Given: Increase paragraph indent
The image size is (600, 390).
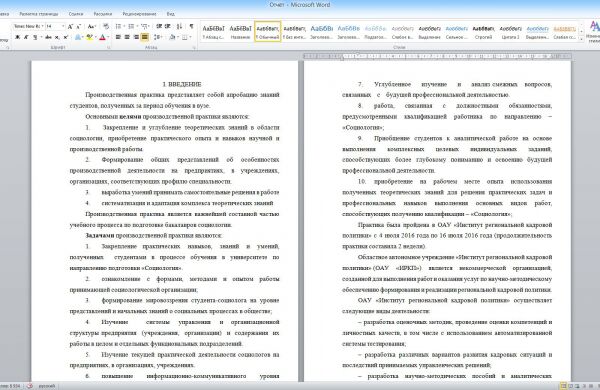Looking at the screenshot, I should coord(168,26).
